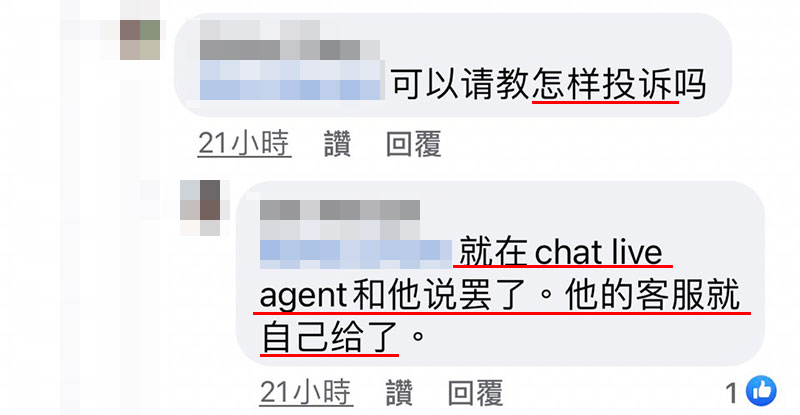The height and width of the screenshot is (415, 800).
Task: Click 回覆 under the chat live agent reply
Action: [475, 392]
